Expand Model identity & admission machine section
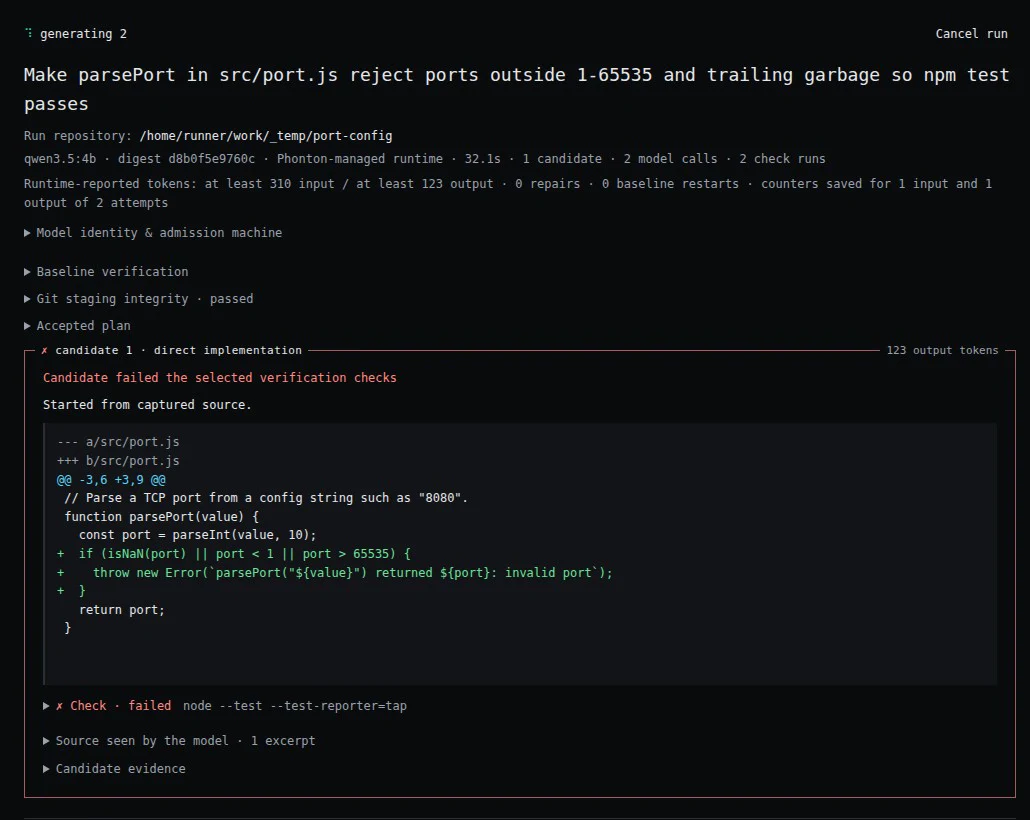 [153, 233]
